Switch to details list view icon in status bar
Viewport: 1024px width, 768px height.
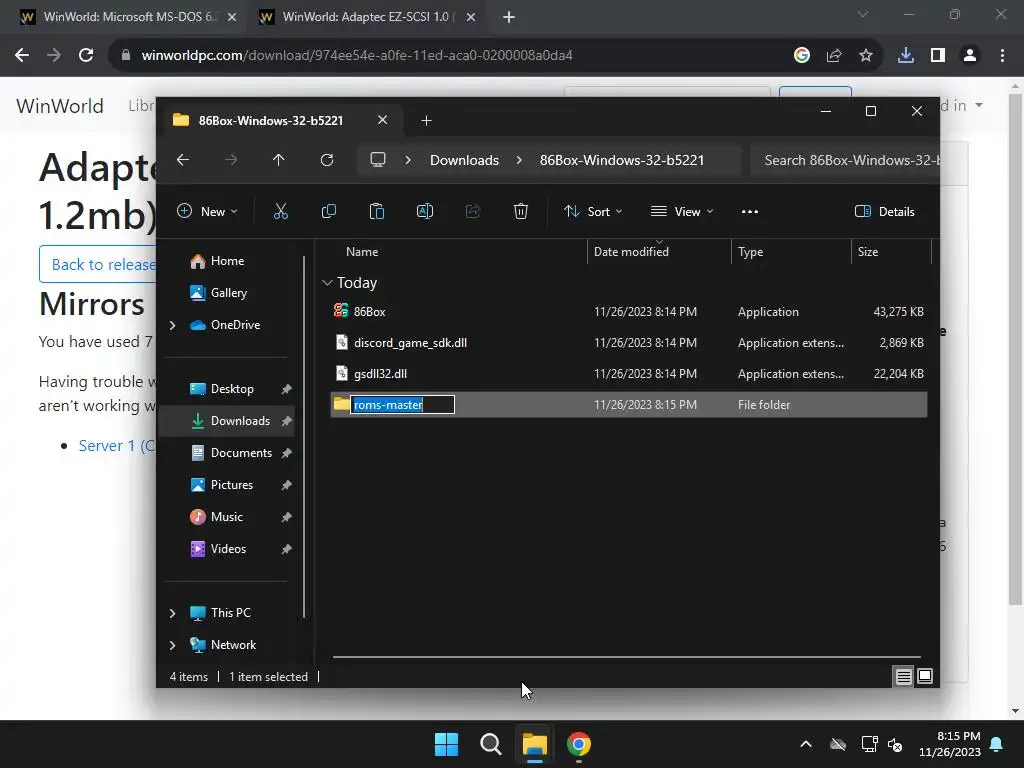coord(903,677)
